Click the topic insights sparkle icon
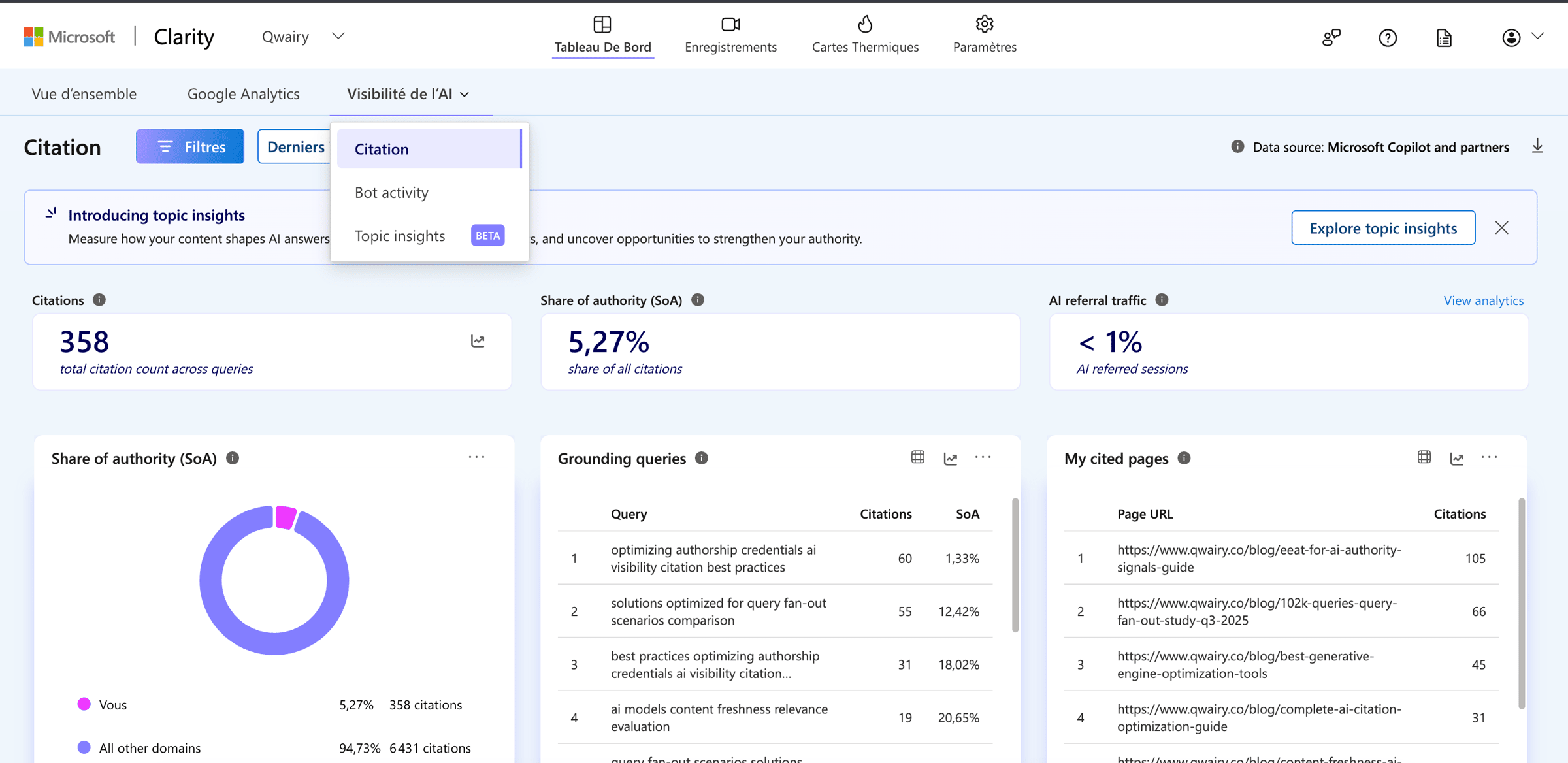This screenshot has height=763, width=1568. [51, 213]
